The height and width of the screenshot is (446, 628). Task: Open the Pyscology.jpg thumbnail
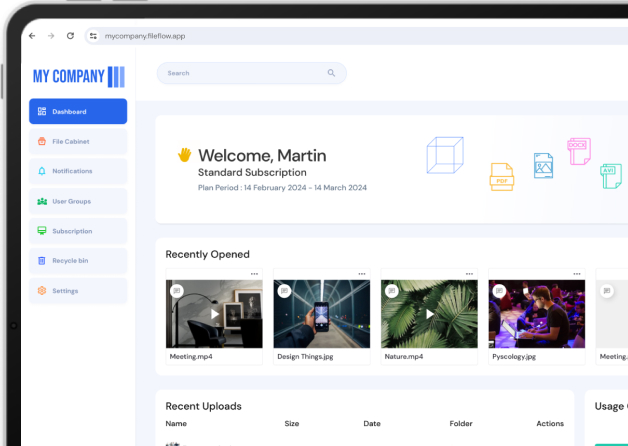(537, 314)
